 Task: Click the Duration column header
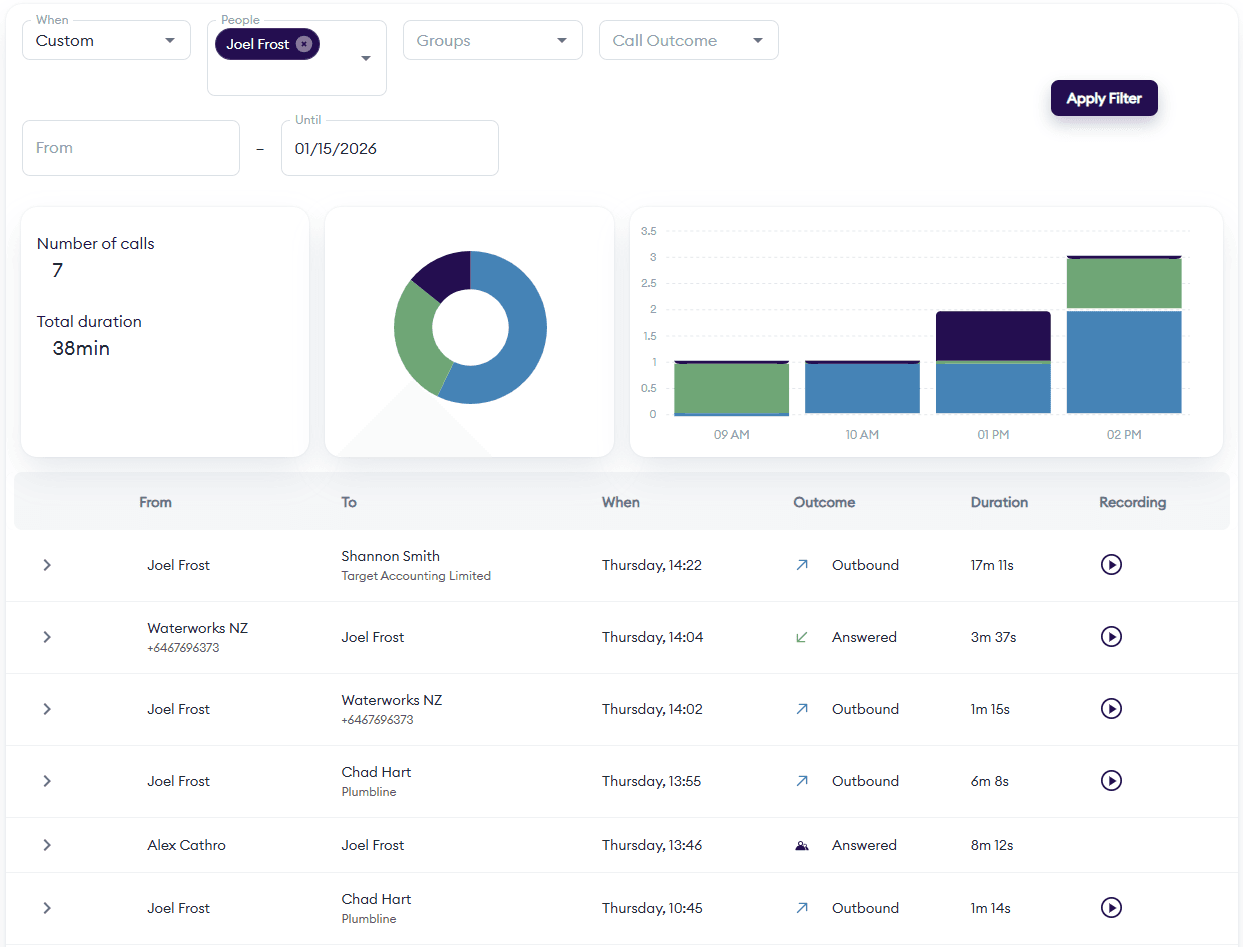998,502
